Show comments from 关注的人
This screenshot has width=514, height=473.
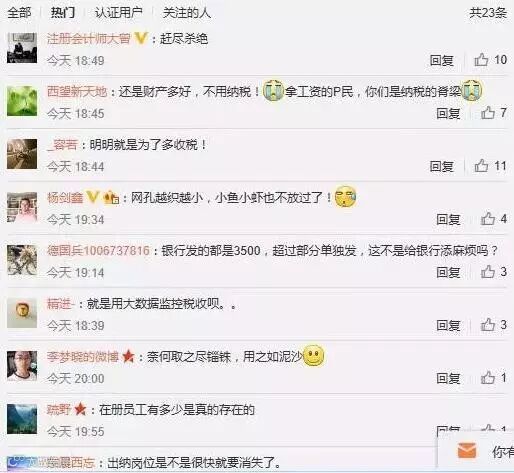pyautogui.click(x=187, y=13)
